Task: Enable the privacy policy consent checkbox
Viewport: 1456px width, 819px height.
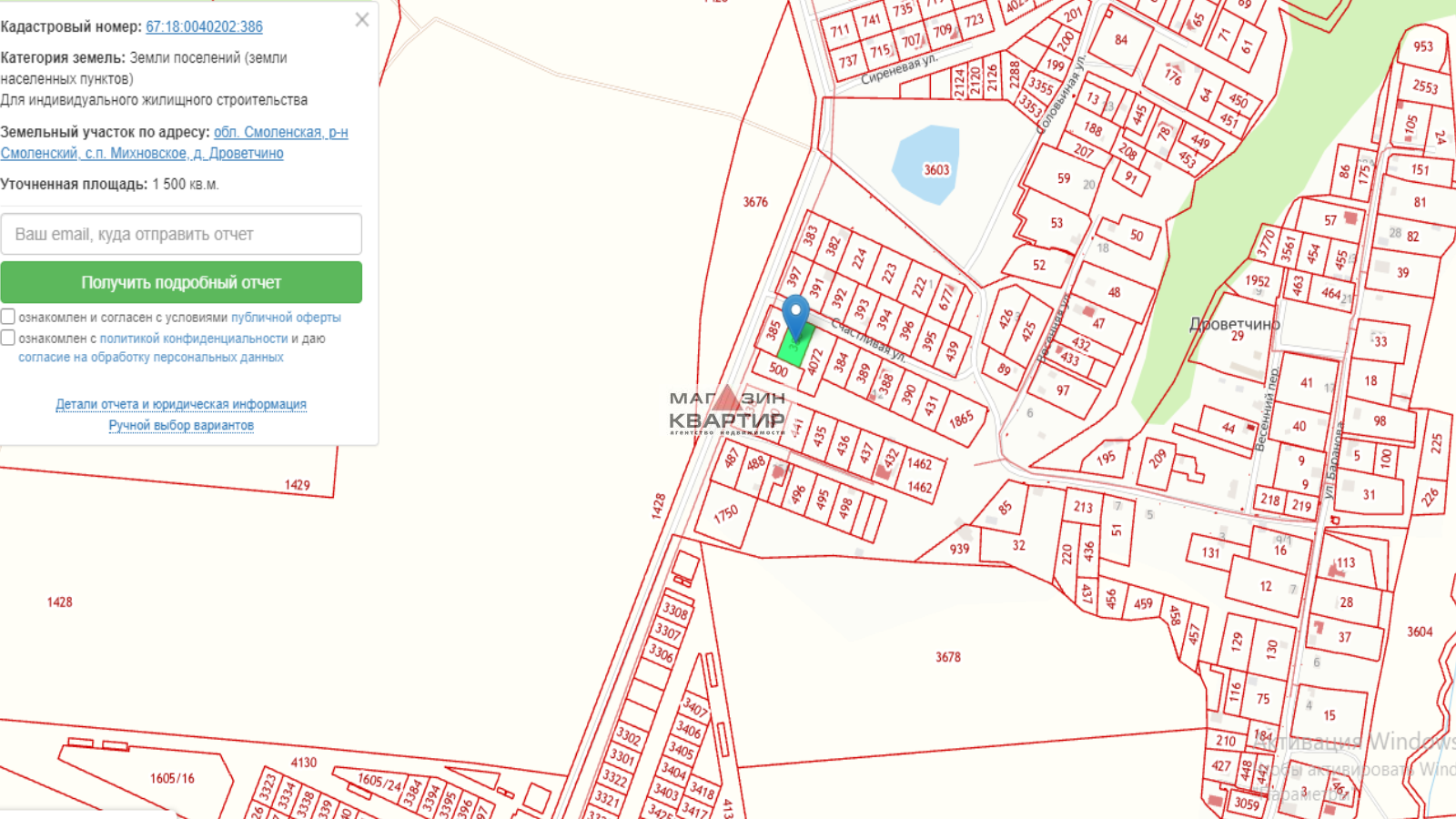Action: 8,338
